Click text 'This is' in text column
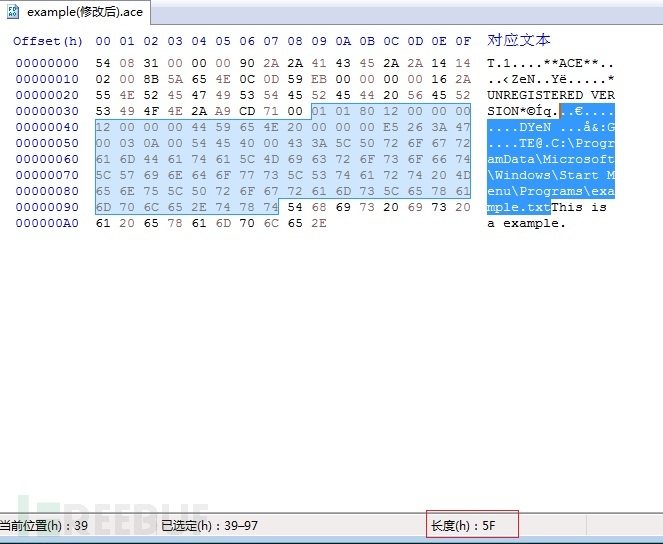Image resolution: width=663 pixels, height=544 pixels. tap(579, 208)
